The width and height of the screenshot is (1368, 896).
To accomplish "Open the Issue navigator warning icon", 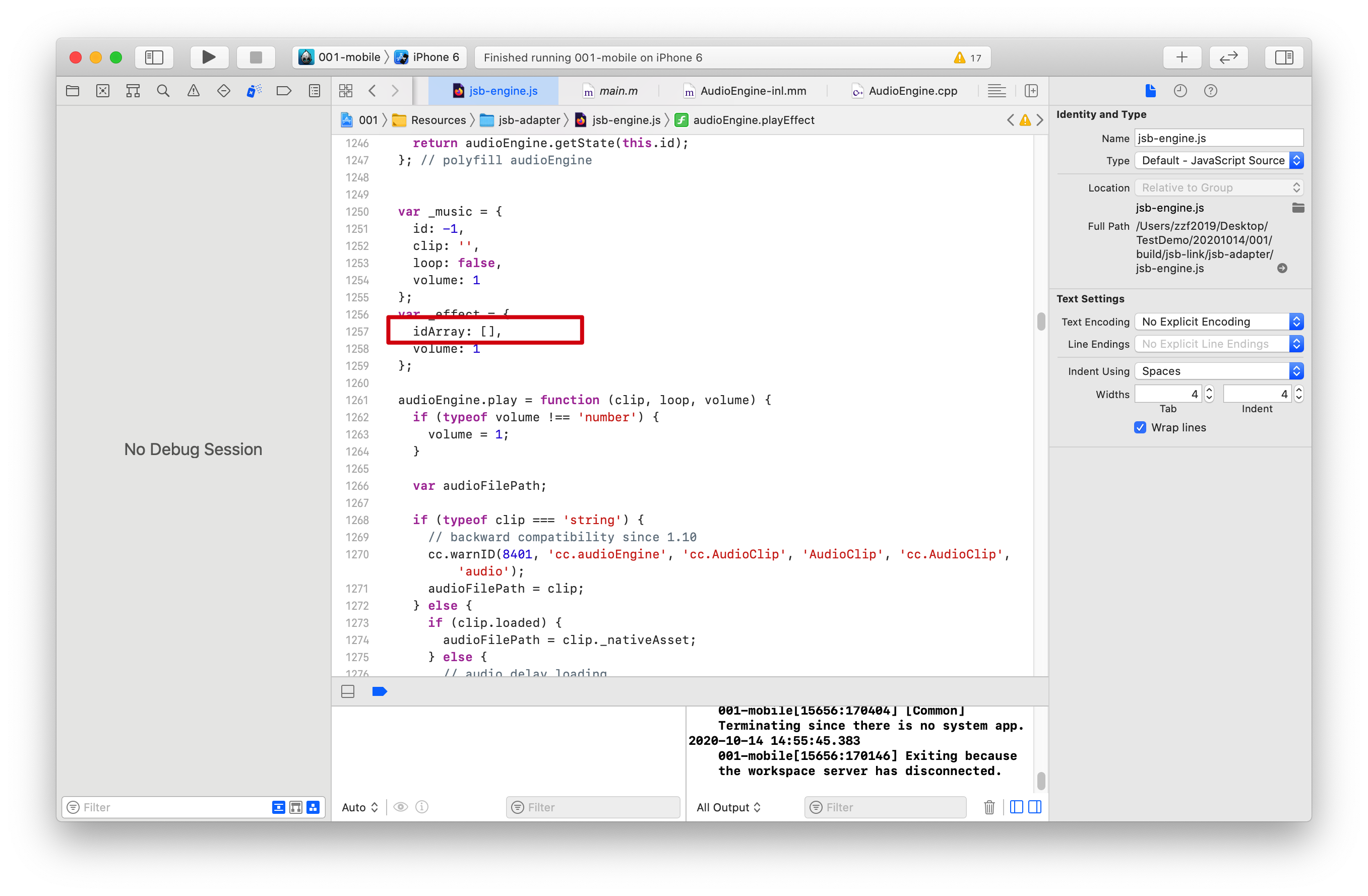I will 193,91.
